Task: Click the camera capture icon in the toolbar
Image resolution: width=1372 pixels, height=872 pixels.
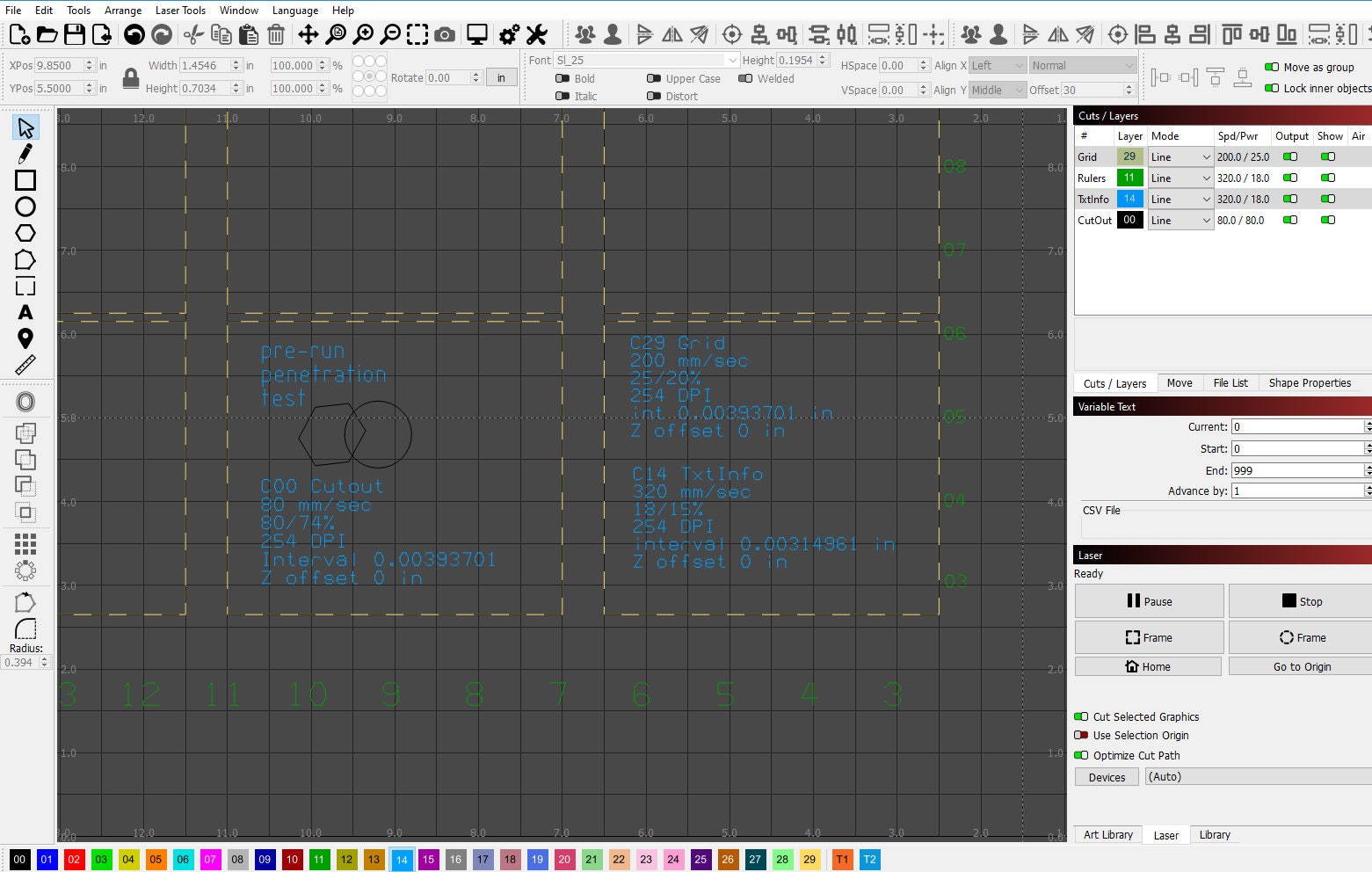Action: 444,34
